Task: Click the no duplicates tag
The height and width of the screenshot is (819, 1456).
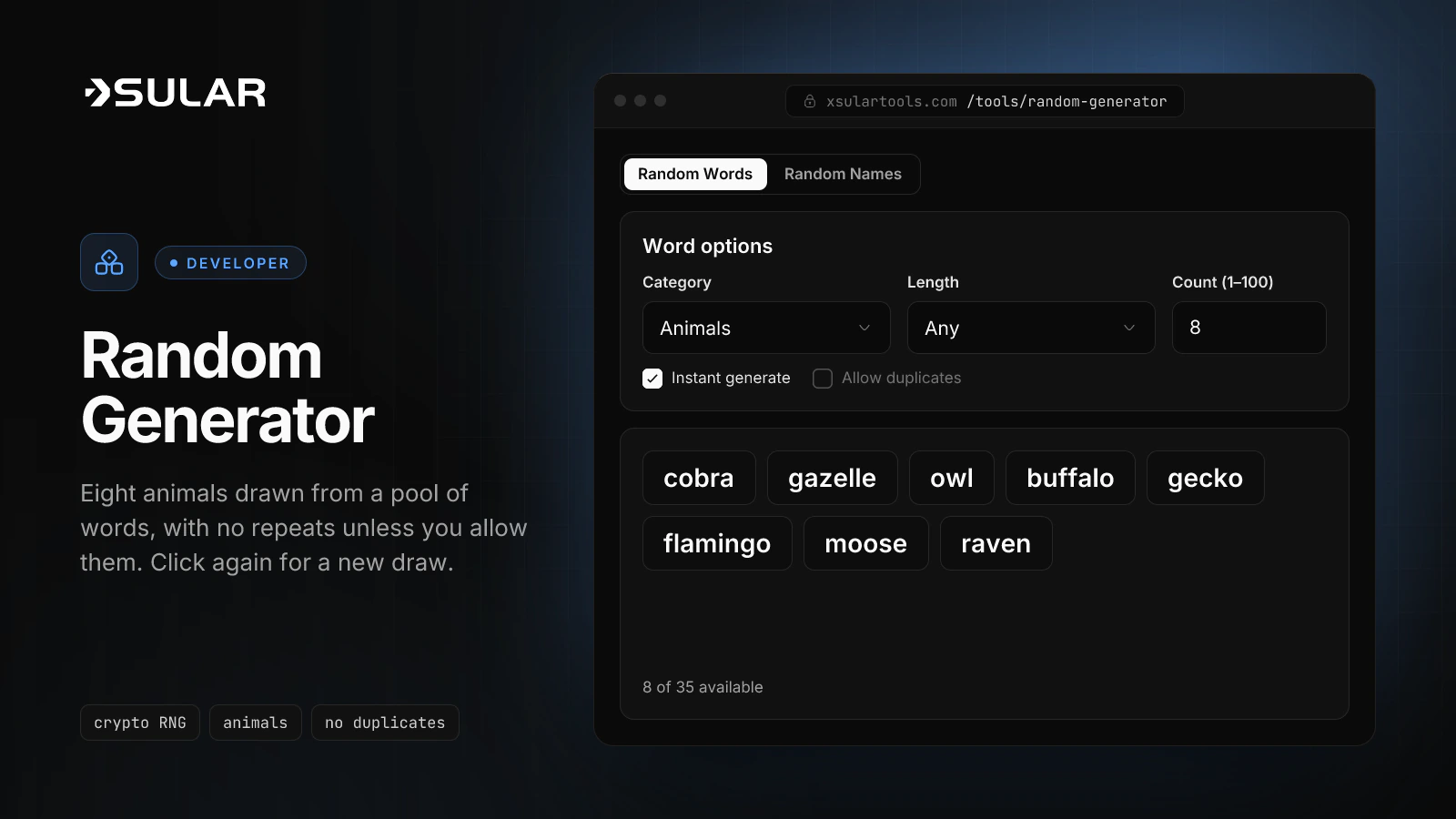Action: coord(385,723)
